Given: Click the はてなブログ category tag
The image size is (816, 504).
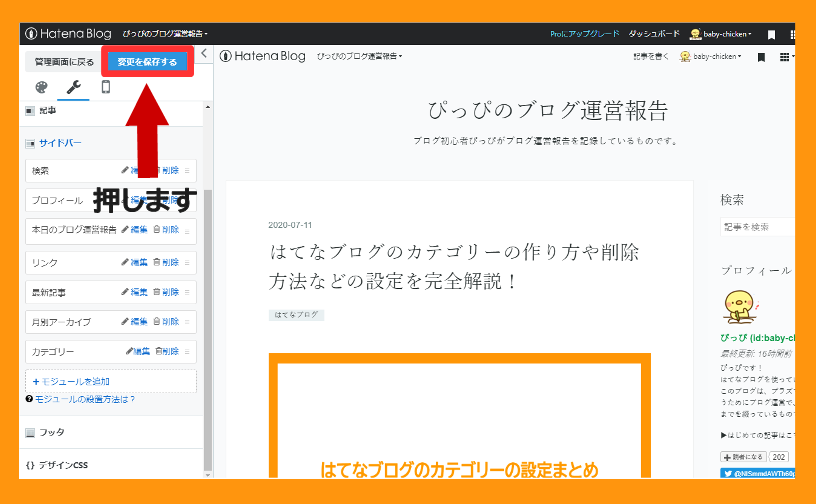Looking at the screenshot, I should pos(296,315).
